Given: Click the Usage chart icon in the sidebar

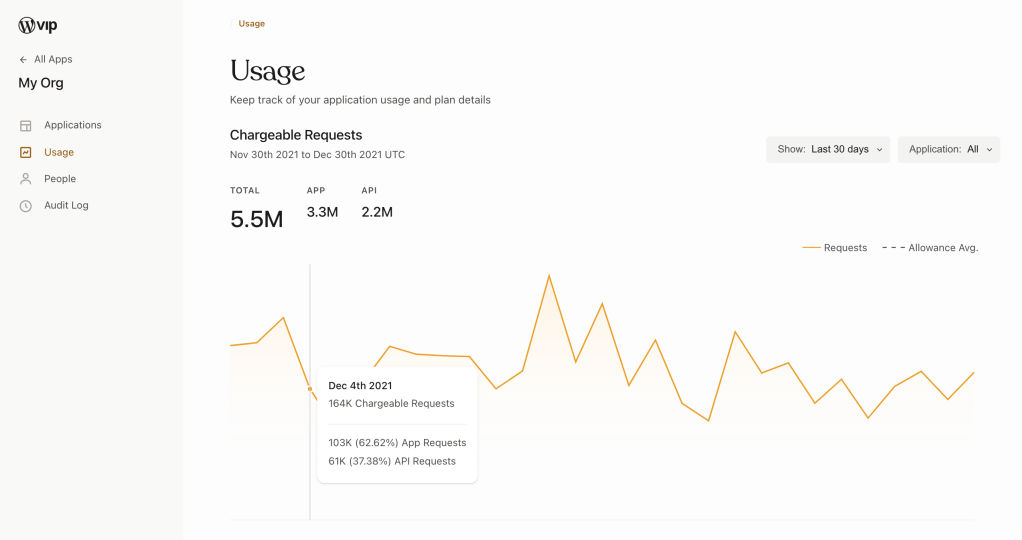Looking at the screenshot, I should click(25, 153).
